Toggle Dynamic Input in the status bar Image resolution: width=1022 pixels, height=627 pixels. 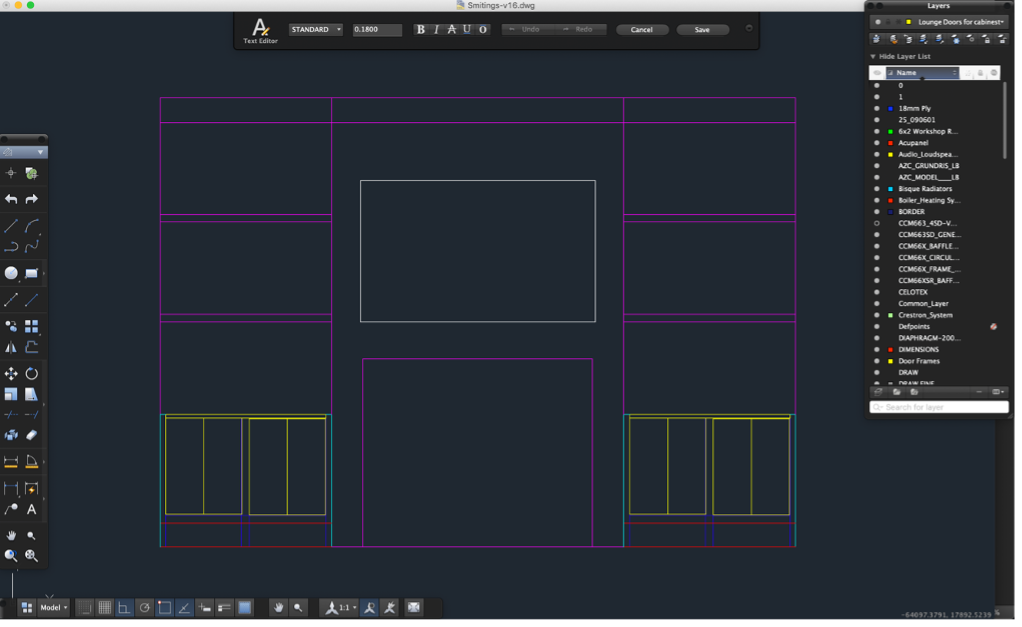205,607
